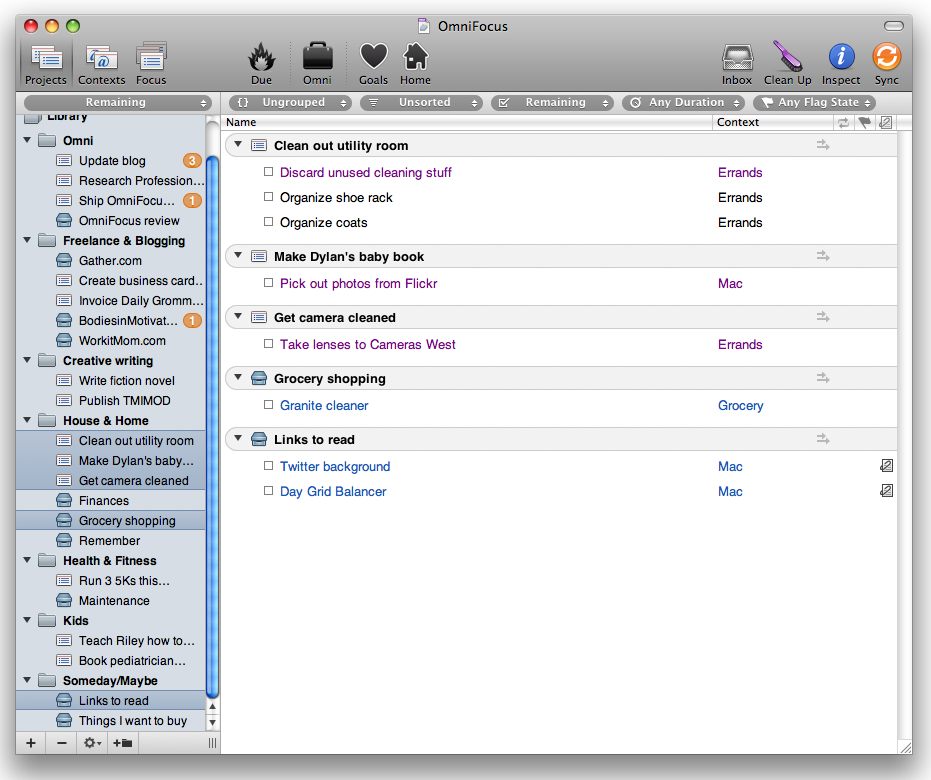Screen dimensions: 931x780
Task: Click the minus button to remove item
Action: (x=62, y=743)
